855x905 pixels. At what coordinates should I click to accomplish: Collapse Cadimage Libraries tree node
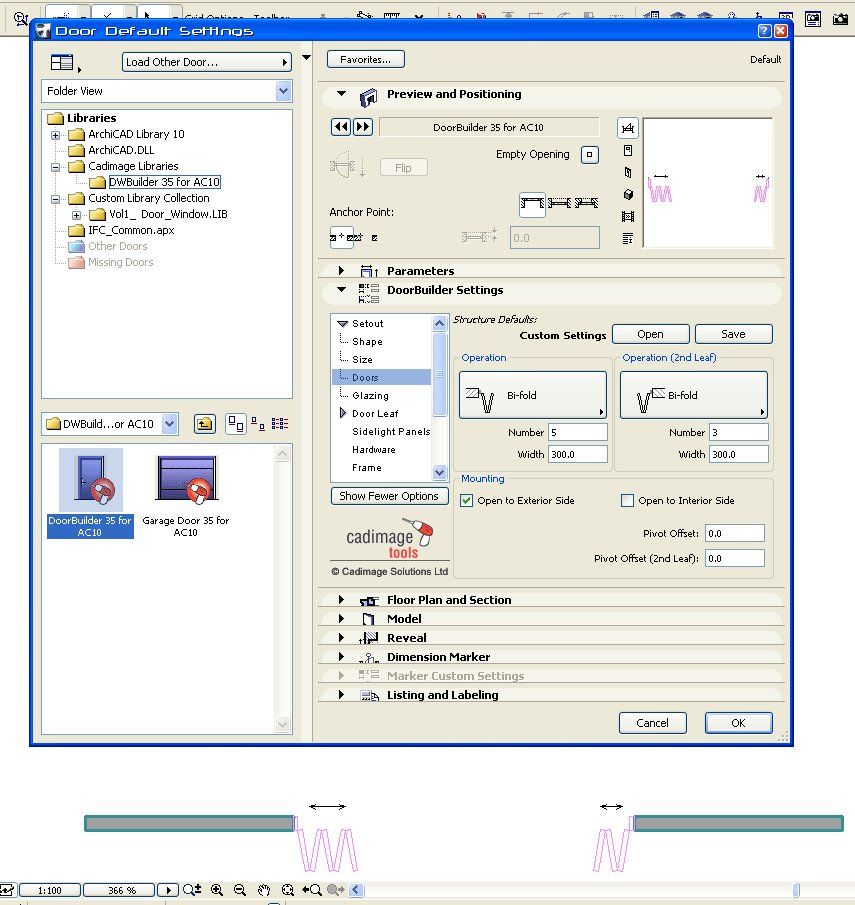pyautogui.click(x=55, y=167)
